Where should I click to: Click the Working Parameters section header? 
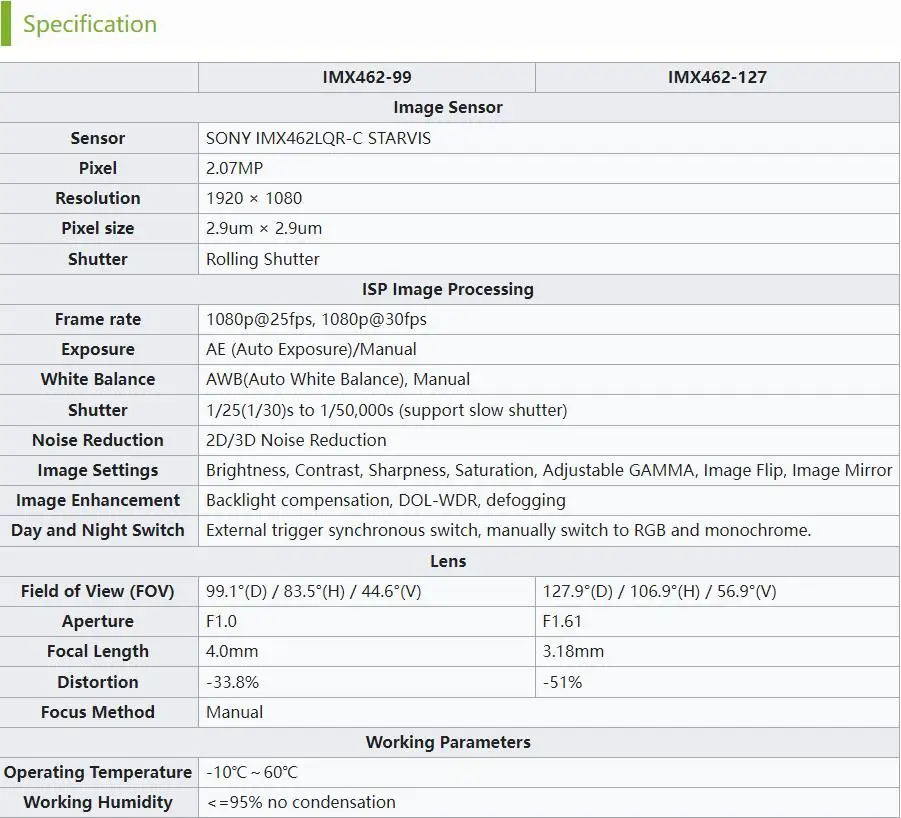click(x=448, y=742)
